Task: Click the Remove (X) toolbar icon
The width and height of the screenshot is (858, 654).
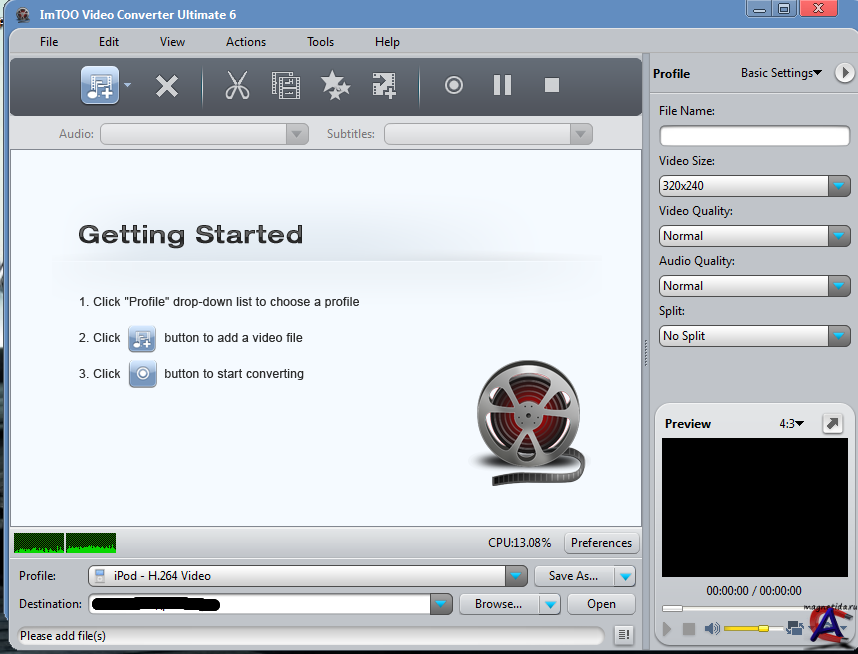Action: coord(167,86)
